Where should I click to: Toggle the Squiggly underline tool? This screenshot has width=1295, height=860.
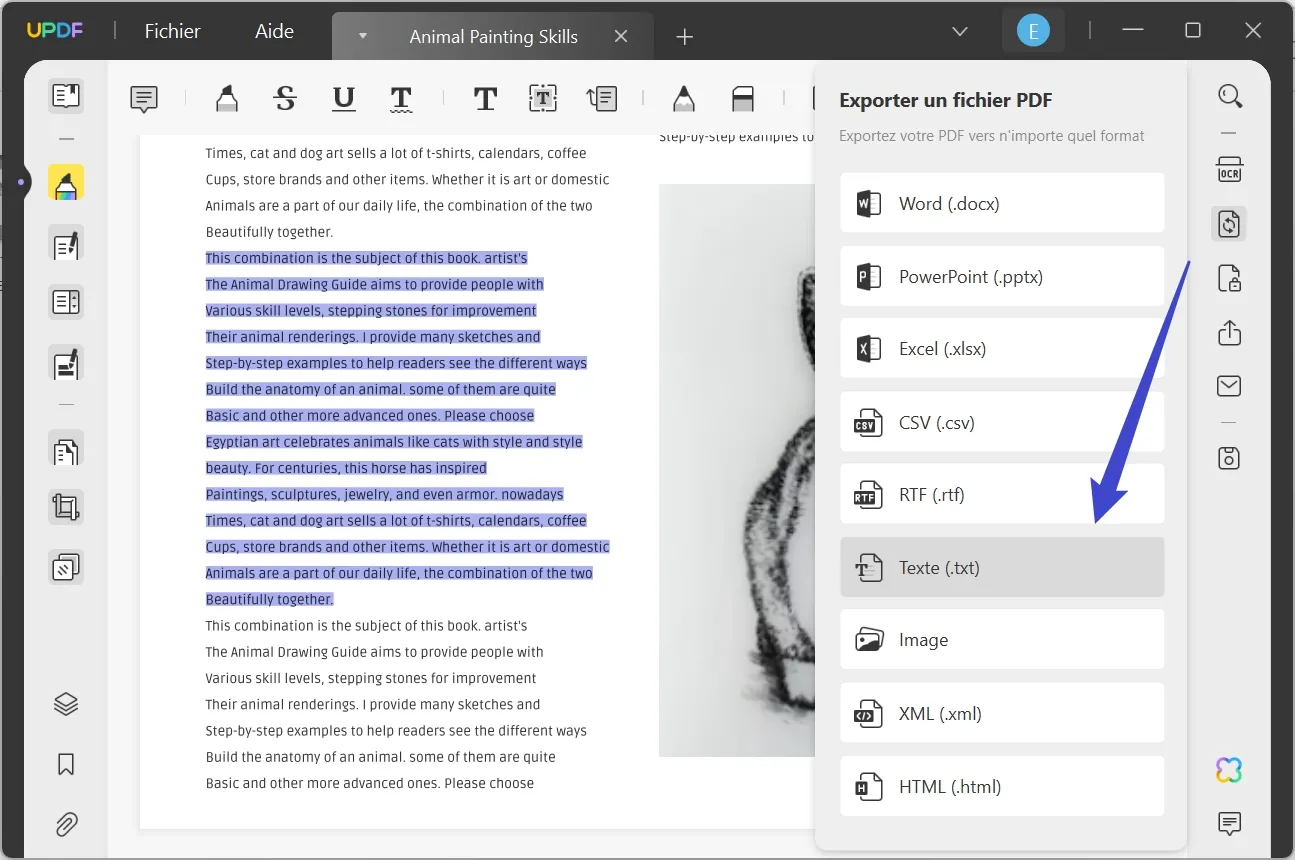coord(401,98)
